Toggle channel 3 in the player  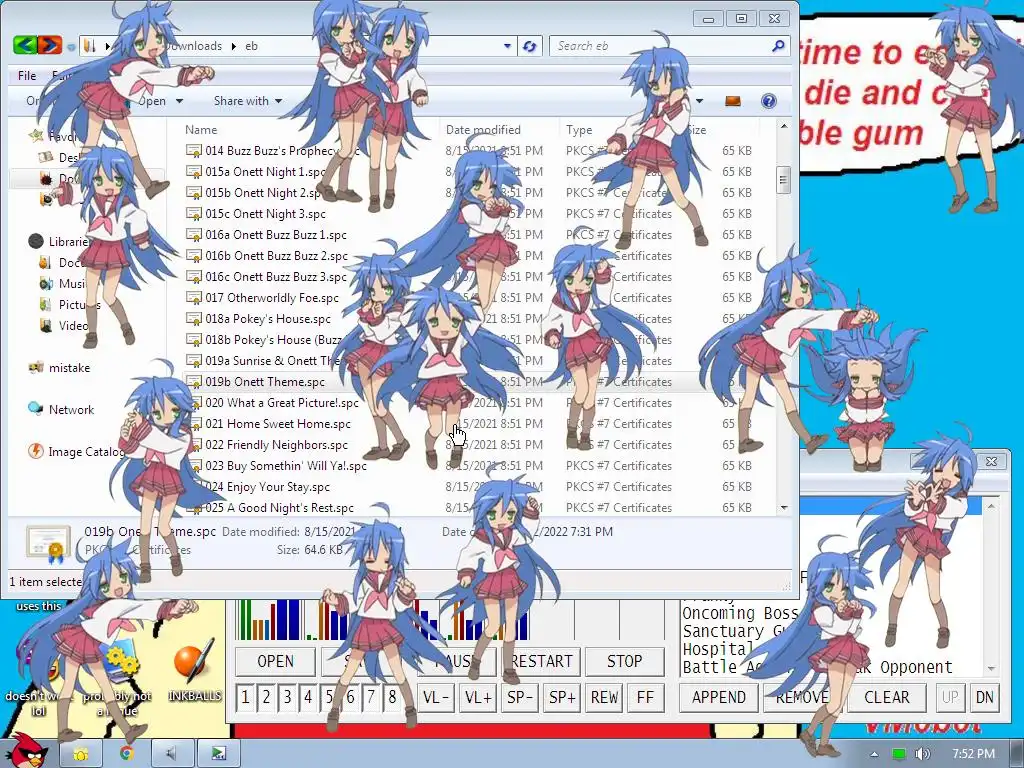(287, 697)
